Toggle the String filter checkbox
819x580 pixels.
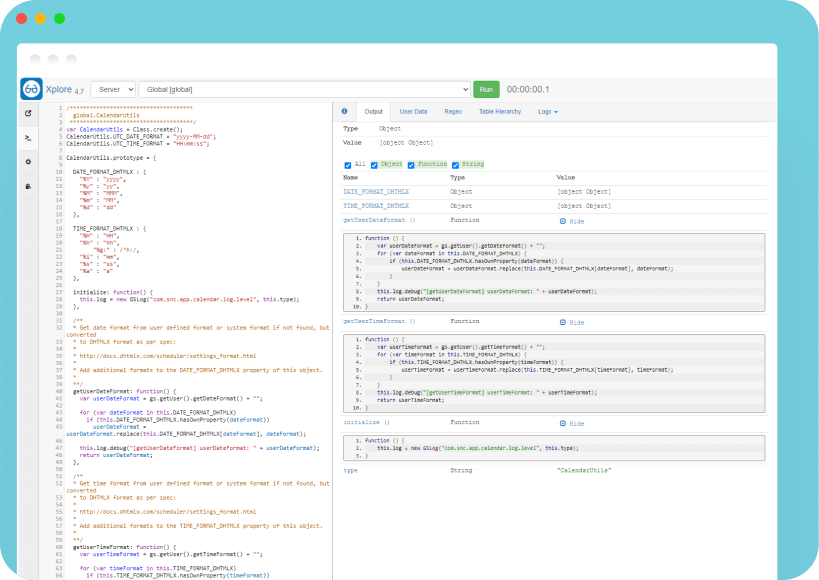click(455, 163)
